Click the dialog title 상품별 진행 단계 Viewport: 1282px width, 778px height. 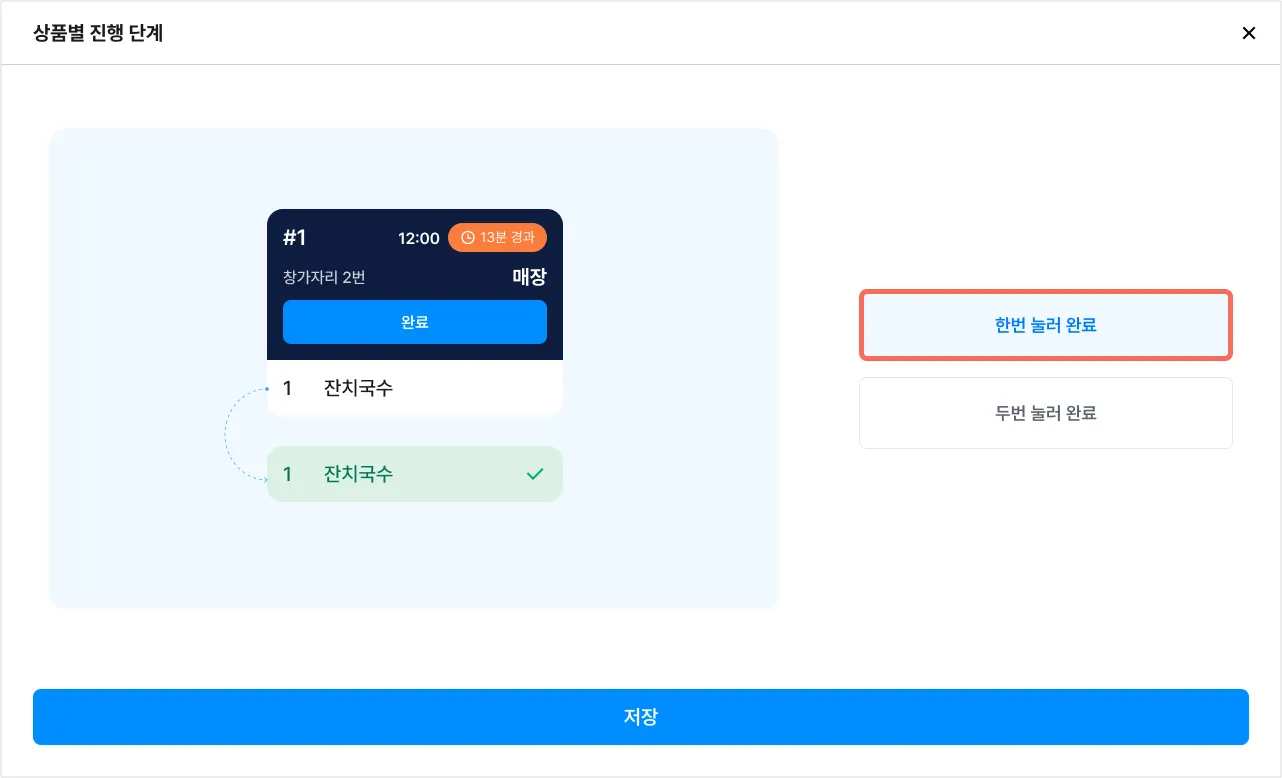click(x=98, y=34)
